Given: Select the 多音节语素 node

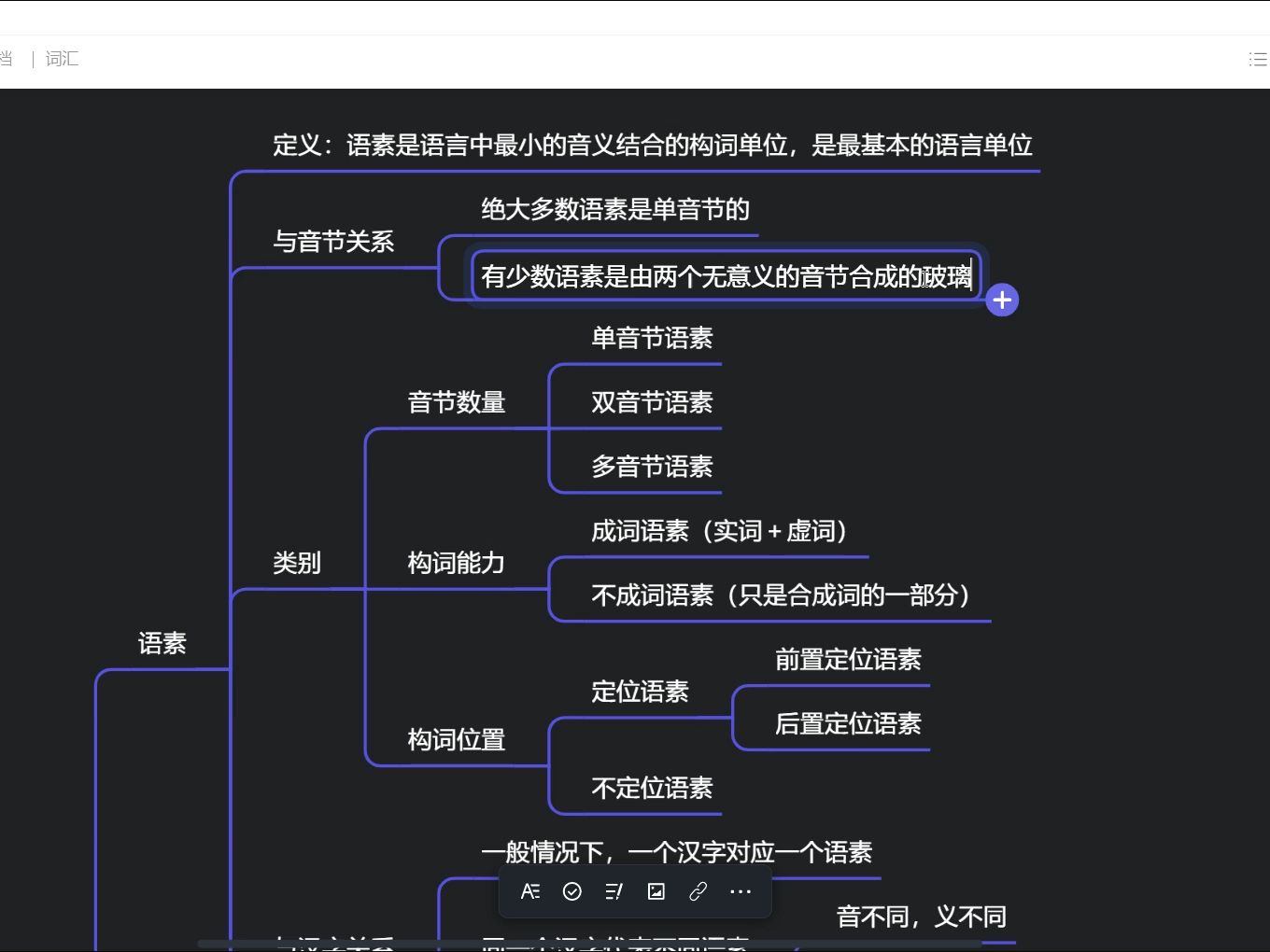Looking at the screenshot, I should click(x=652, y=467).
